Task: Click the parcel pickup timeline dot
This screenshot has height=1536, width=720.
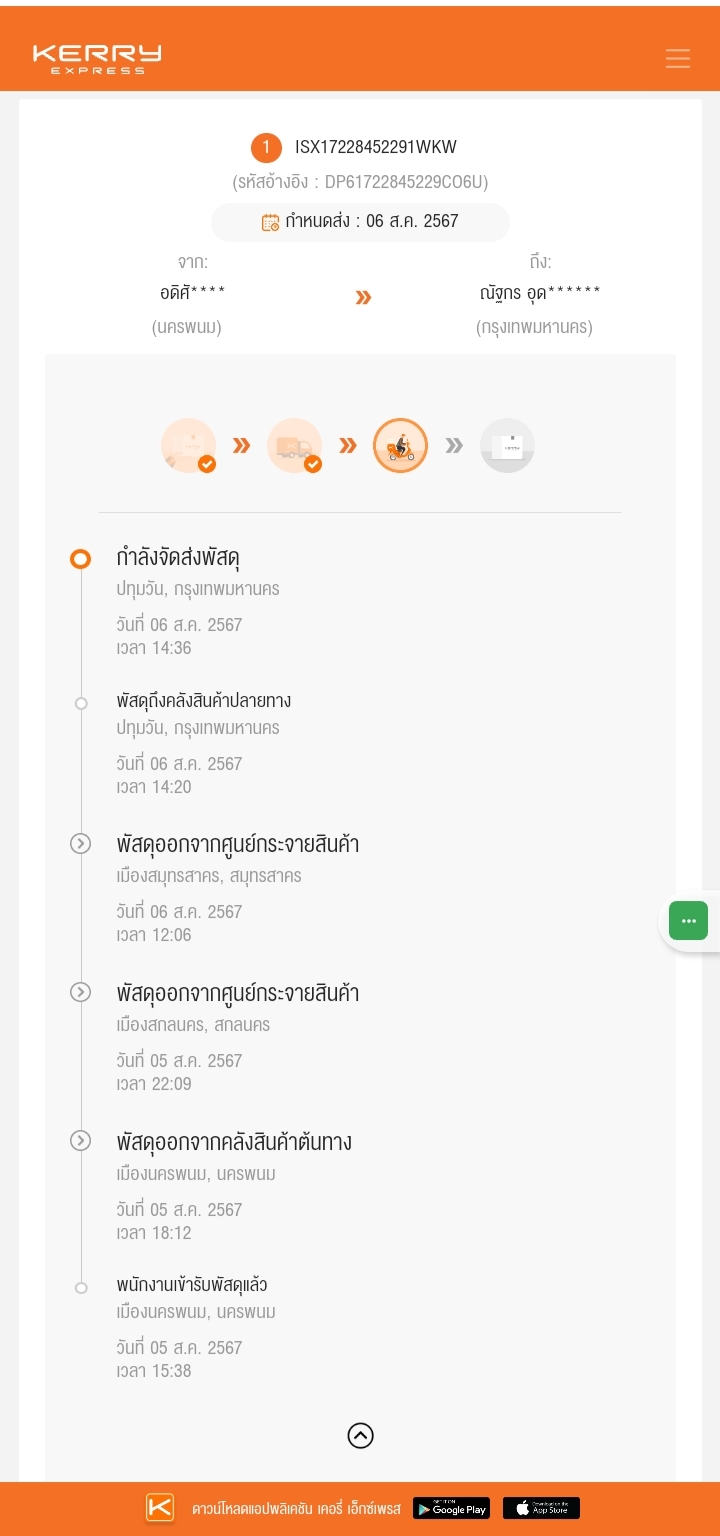Action: pyautogui.click(x=81, y=1287)
